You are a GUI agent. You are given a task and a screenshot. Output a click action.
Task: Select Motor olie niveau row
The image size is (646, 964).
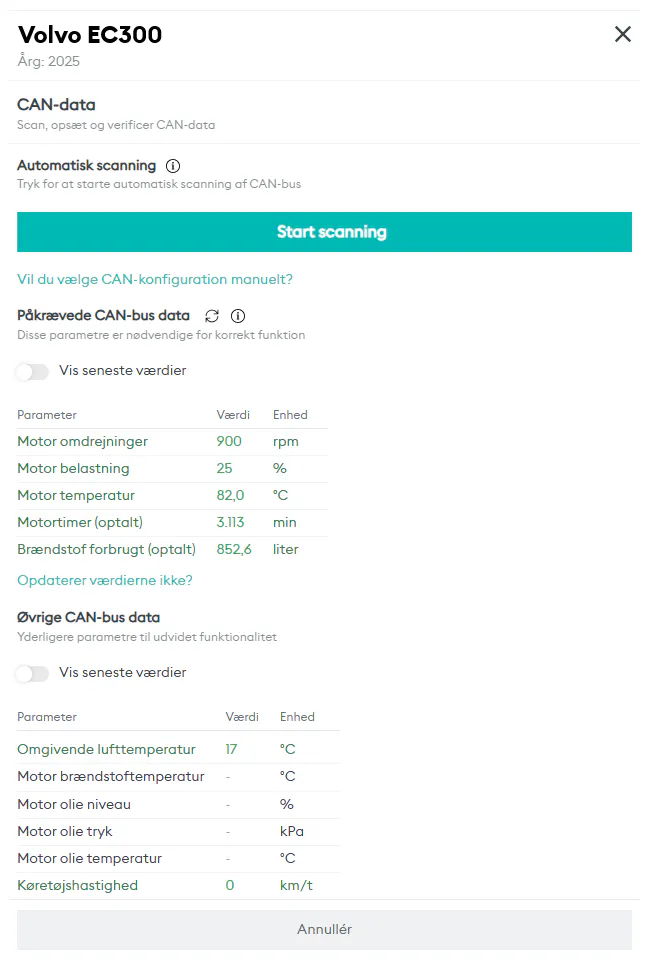pyautogui.click(x=178, y=804)
